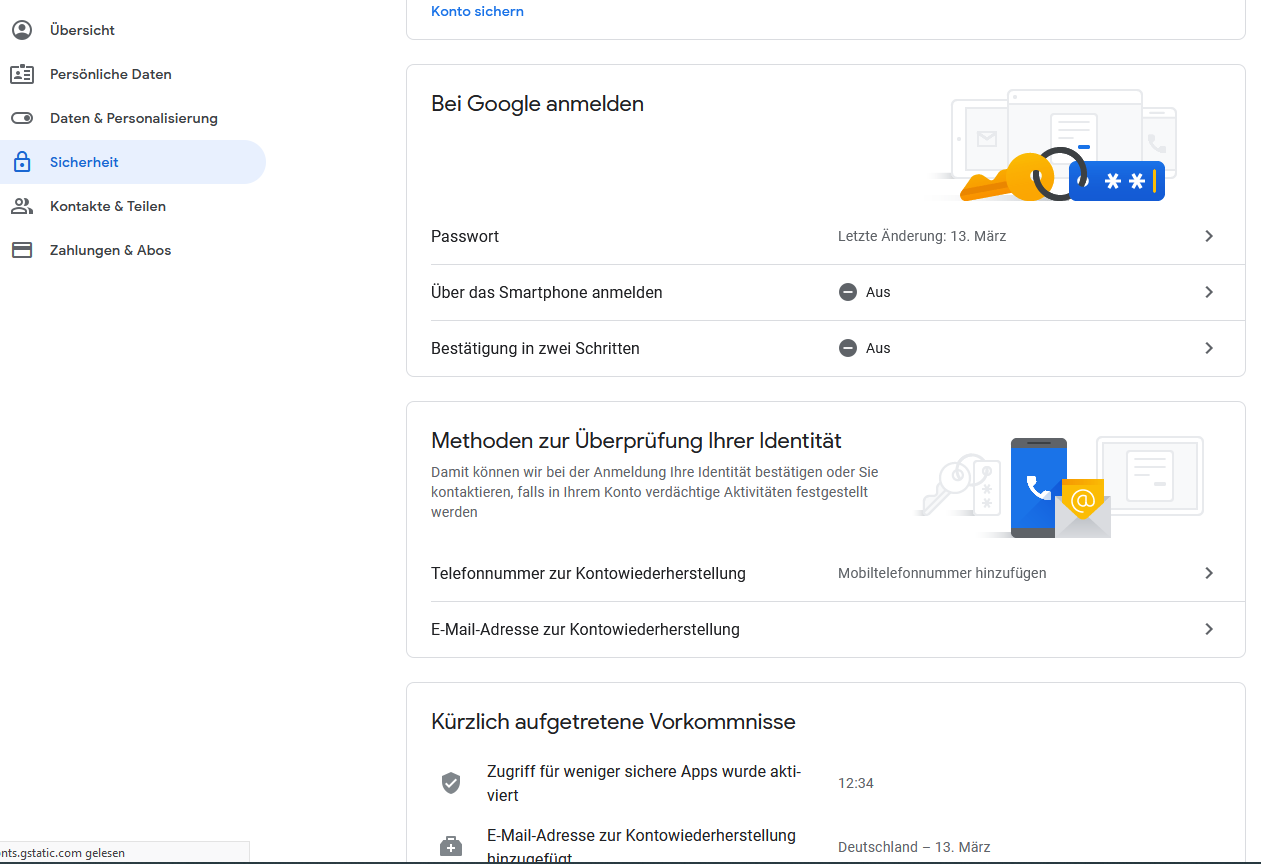This screenshot has height=864, width=1261.
Task: Open Bestätigung in zwei Schritten setting
Action: pos(826,348)
